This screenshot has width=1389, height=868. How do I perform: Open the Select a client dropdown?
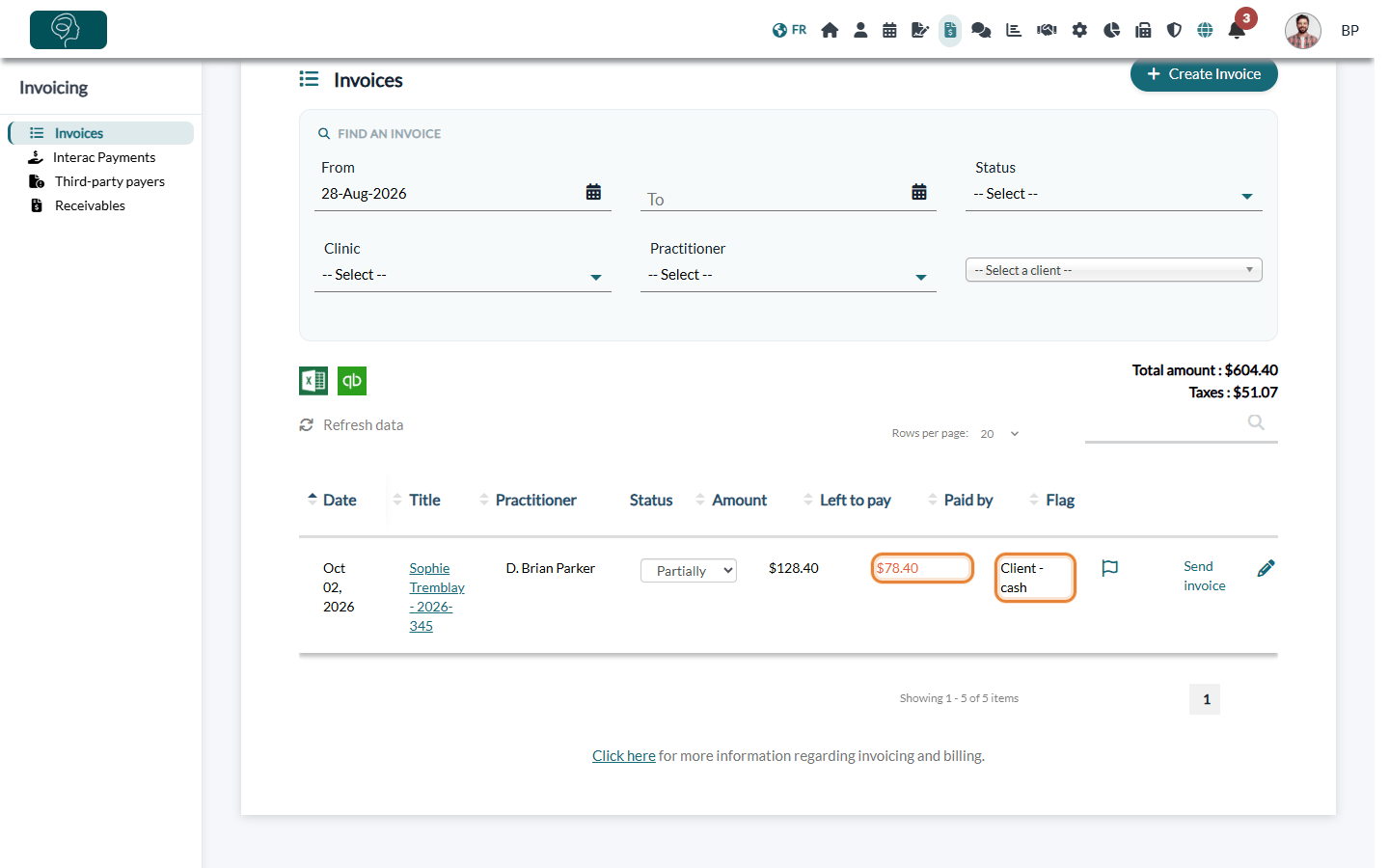pos(1114,270)
